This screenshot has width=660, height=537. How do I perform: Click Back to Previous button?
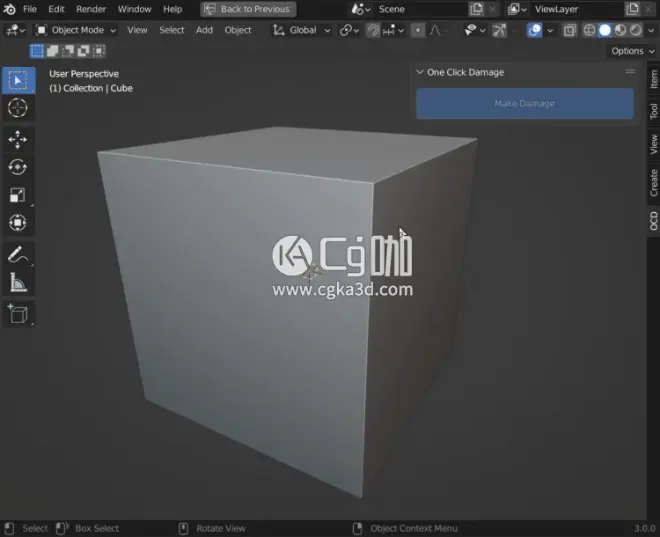[x=248, y=9]
